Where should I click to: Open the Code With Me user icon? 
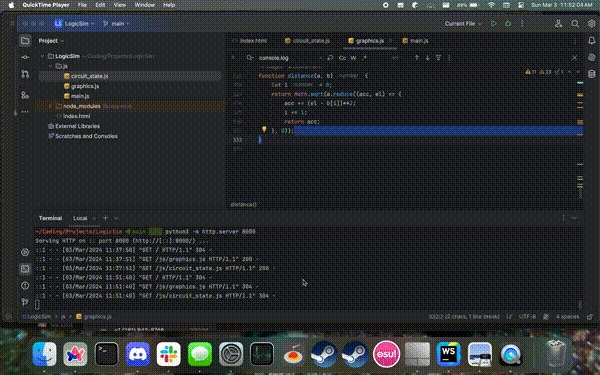click(558, 24)
